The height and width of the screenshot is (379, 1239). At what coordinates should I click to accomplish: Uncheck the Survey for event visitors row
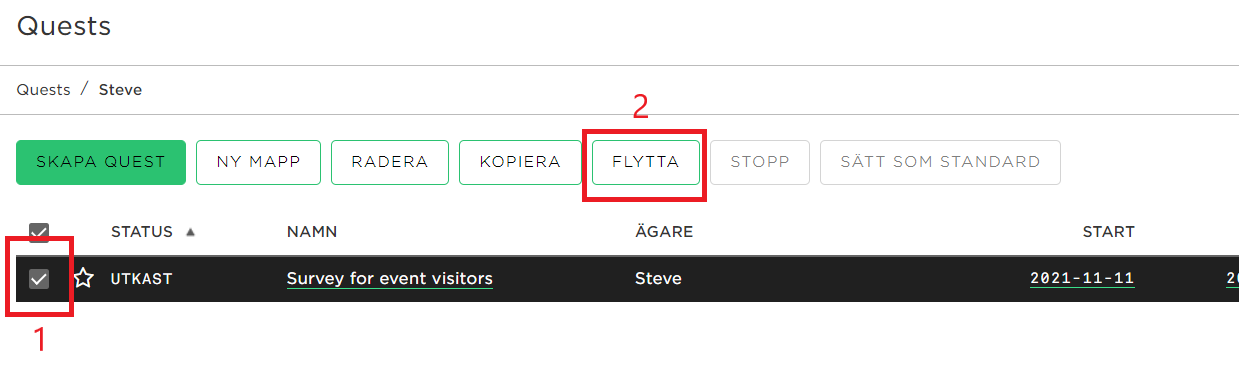pos(39,279)
